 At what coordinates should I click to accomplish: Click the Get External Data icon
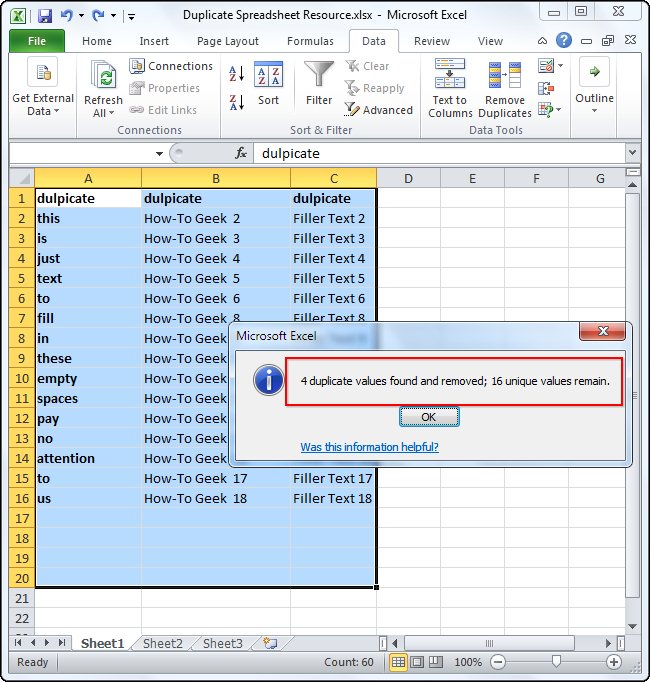[x=43, y=72]
